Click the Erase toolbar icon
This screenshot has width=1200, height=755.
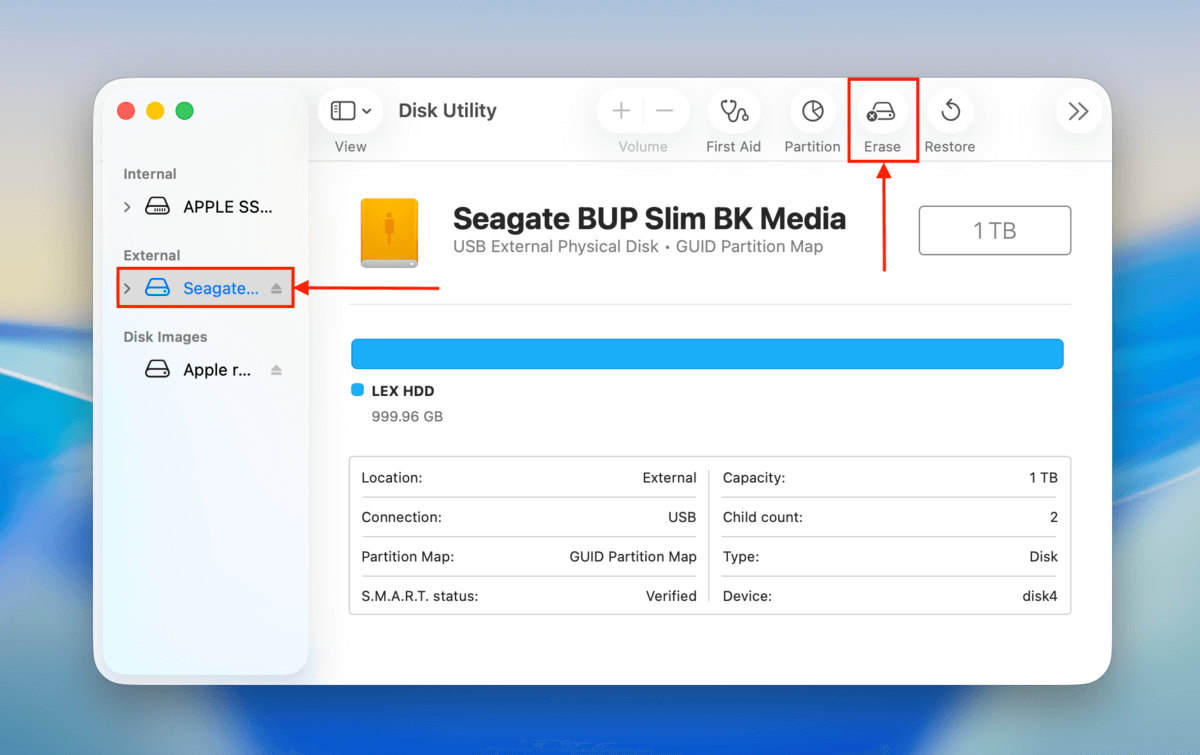tap(883, 111)
